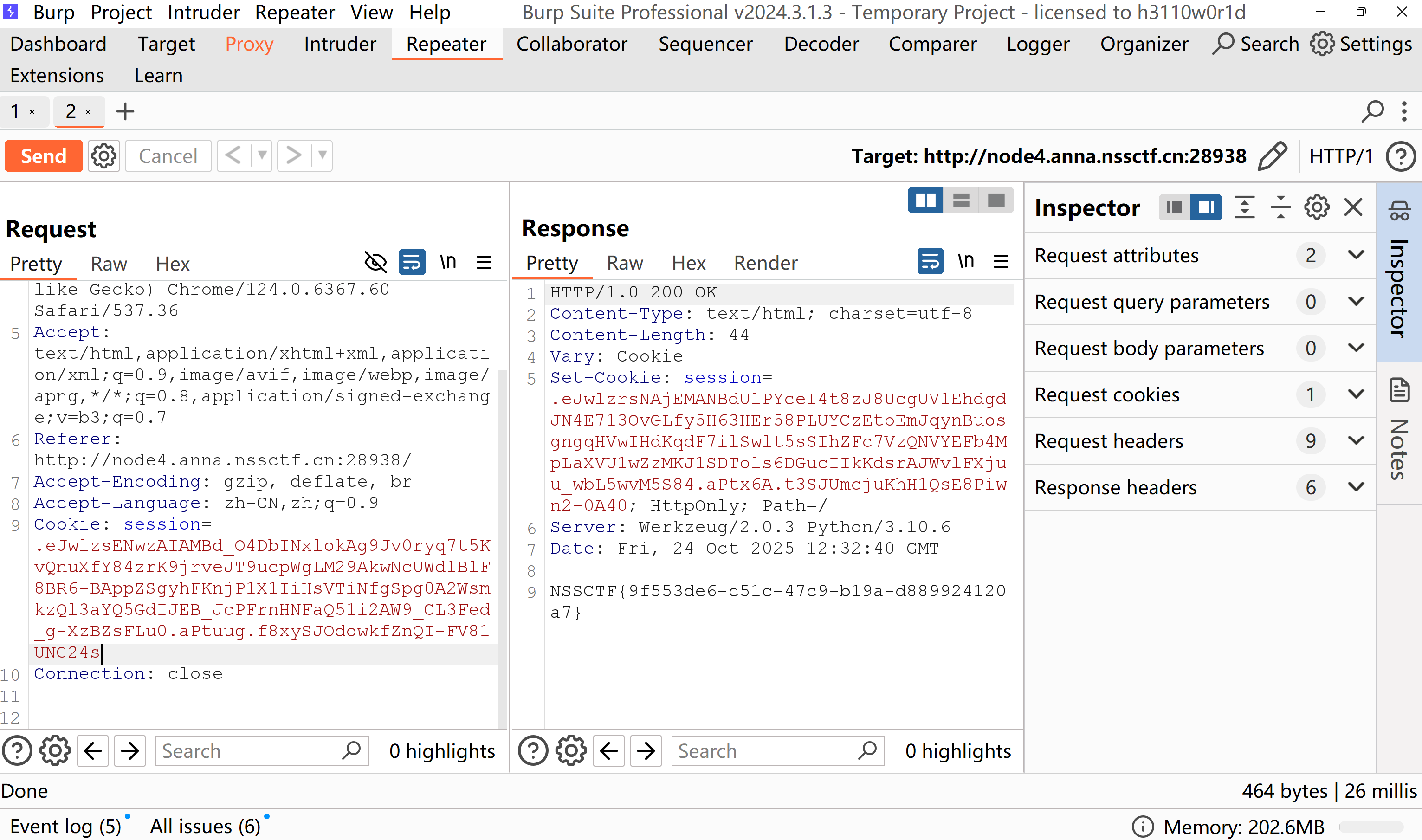Toggle hide non-printable eye icon in Request
The height and width of the screenshot is (840, 1422).
click(x=376, y=263)
